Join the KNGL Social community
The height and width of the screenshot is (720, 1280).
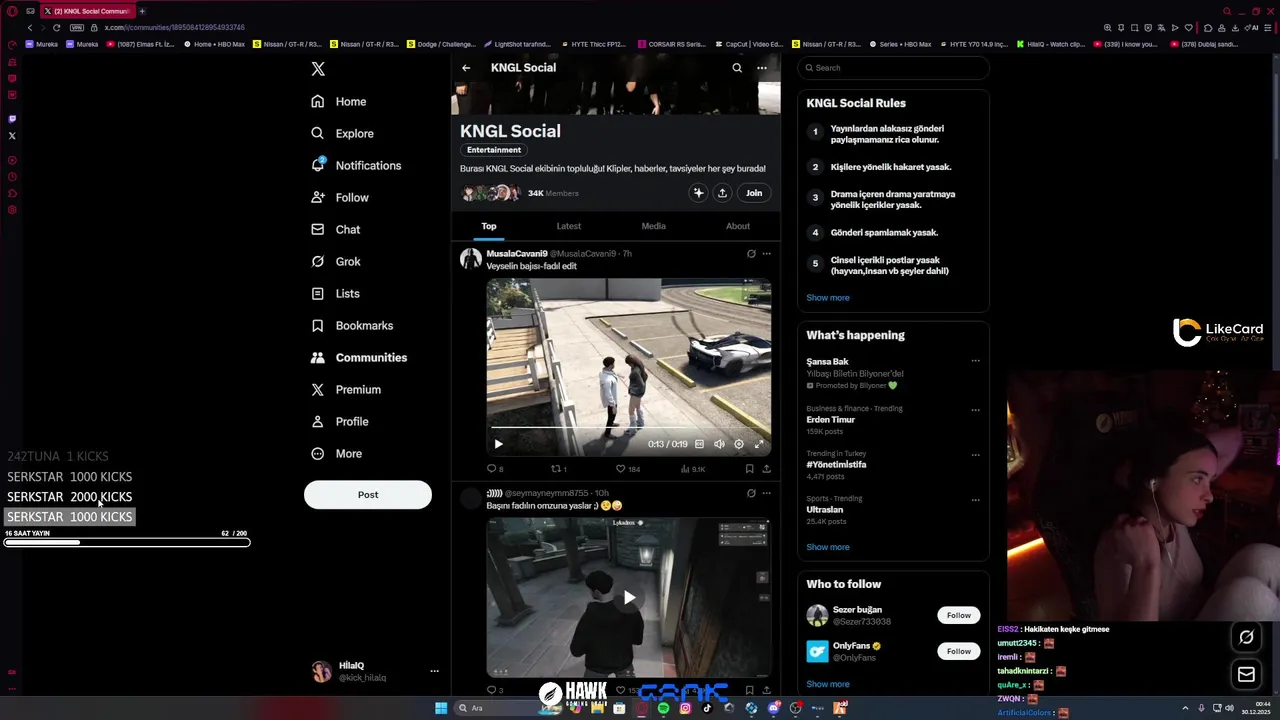754,193
